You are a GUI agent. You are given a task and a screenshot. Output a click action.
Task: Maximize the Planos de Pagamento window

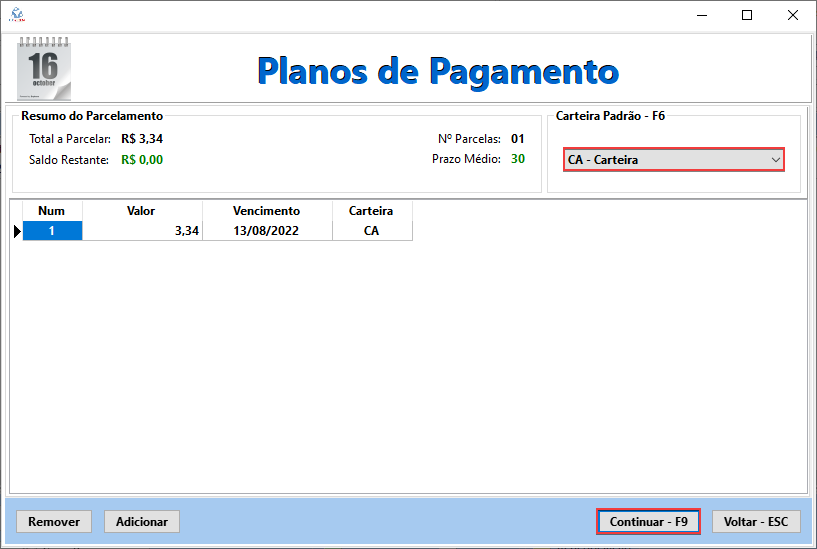(x=747, y=15)
